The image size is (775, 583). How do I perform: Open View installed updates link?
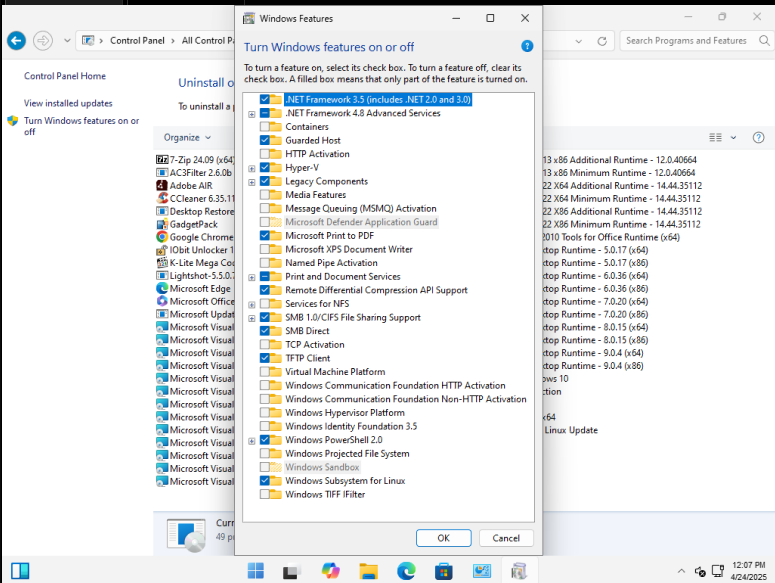tap(68, 103)
